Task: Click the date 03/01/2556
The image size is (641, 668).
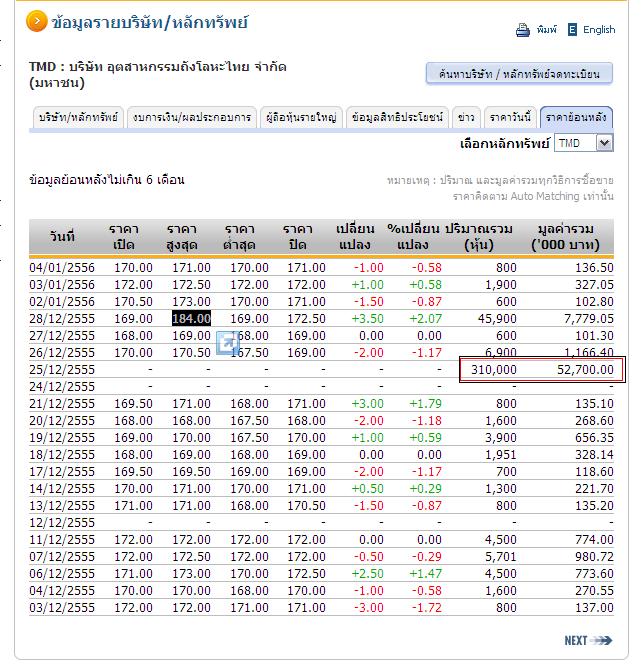Action: (x=62, y=285)
